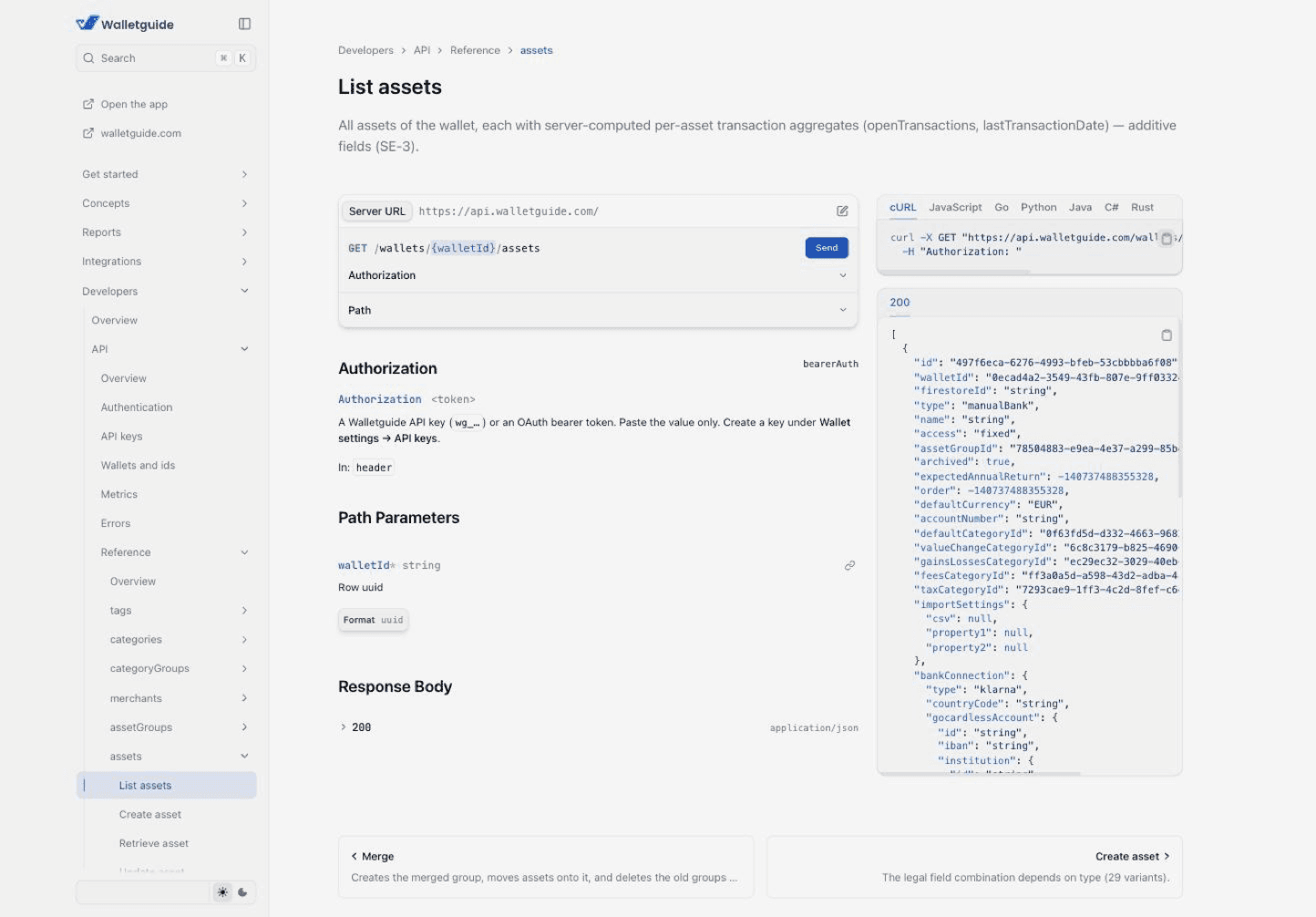The width and height of the screenshot is (1316, 917).
Task: Select the Python code tab
Action: [1038, 207]
